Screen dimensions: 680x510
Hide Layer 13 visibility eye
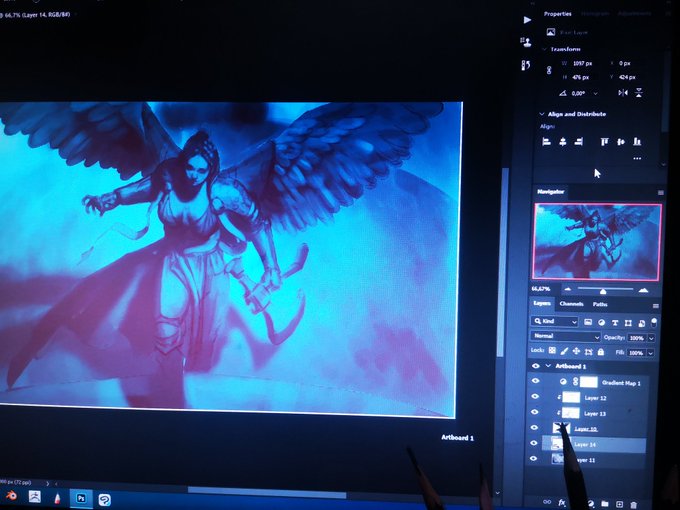[534, 412]
